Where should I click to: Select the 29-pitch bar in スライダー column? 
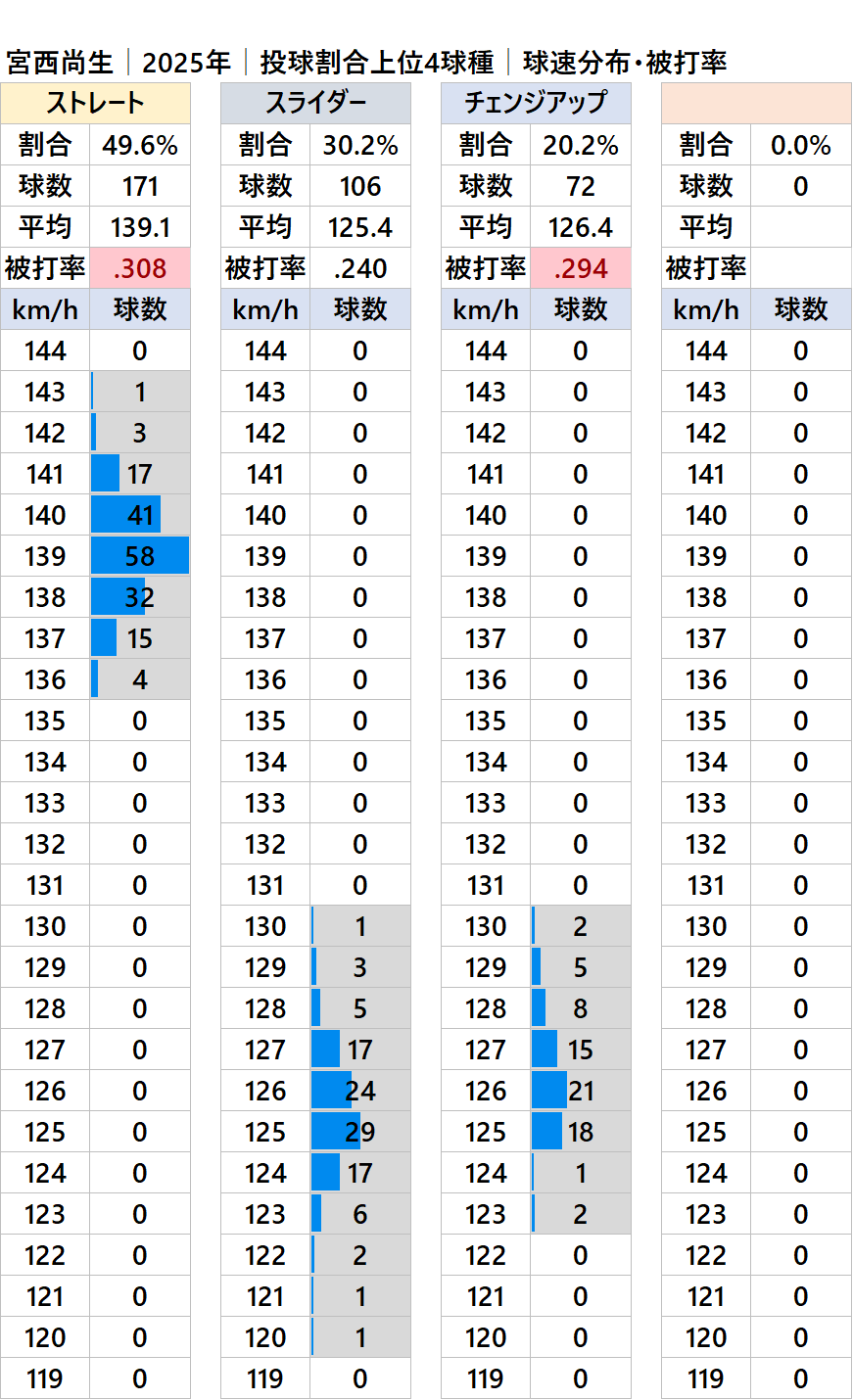click(336, 1132)
